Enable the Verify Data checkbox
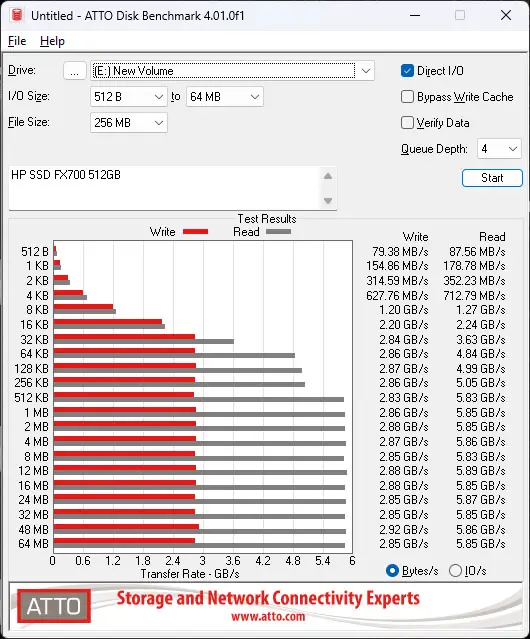This screenshot has width=530, height=639. (x=407, y=123)
